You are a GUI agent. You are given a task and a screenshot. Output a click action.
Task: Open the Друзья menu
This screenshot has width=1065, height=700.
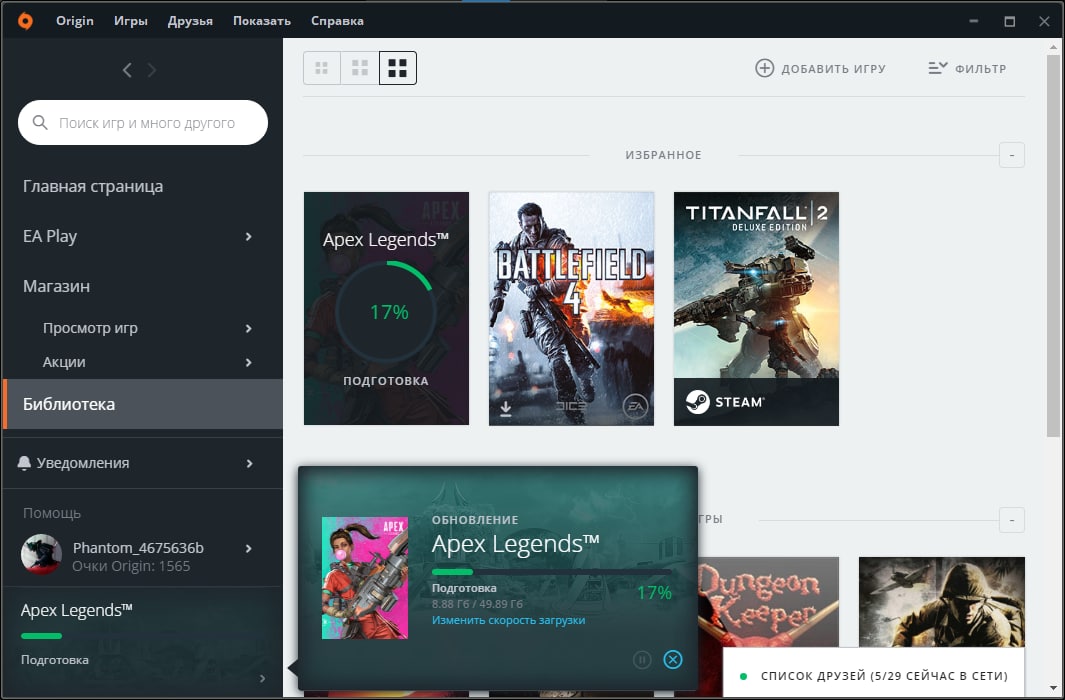click(190, 21)
